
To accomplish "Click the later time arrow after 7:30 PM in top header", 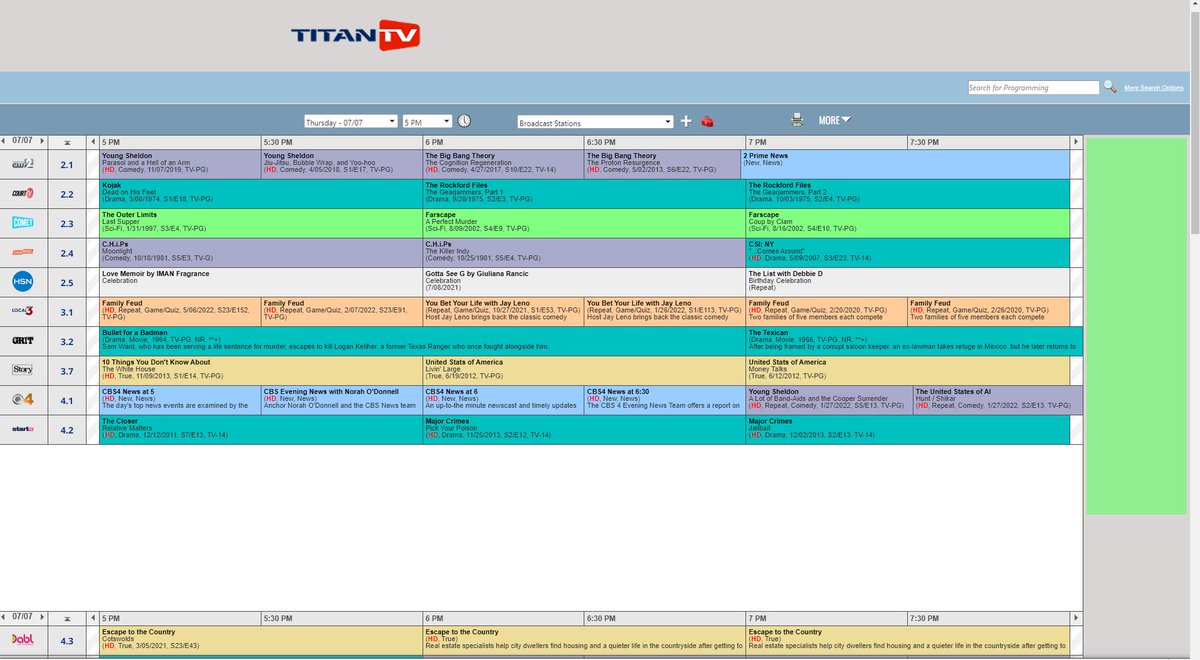I will click(1076, 142).
